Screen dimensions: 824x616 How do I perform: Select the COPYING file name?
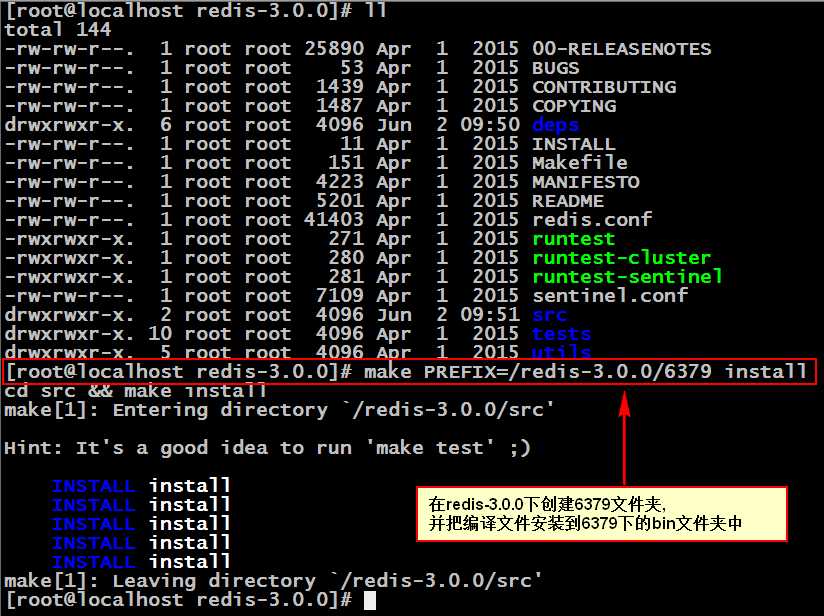(574, 106)
